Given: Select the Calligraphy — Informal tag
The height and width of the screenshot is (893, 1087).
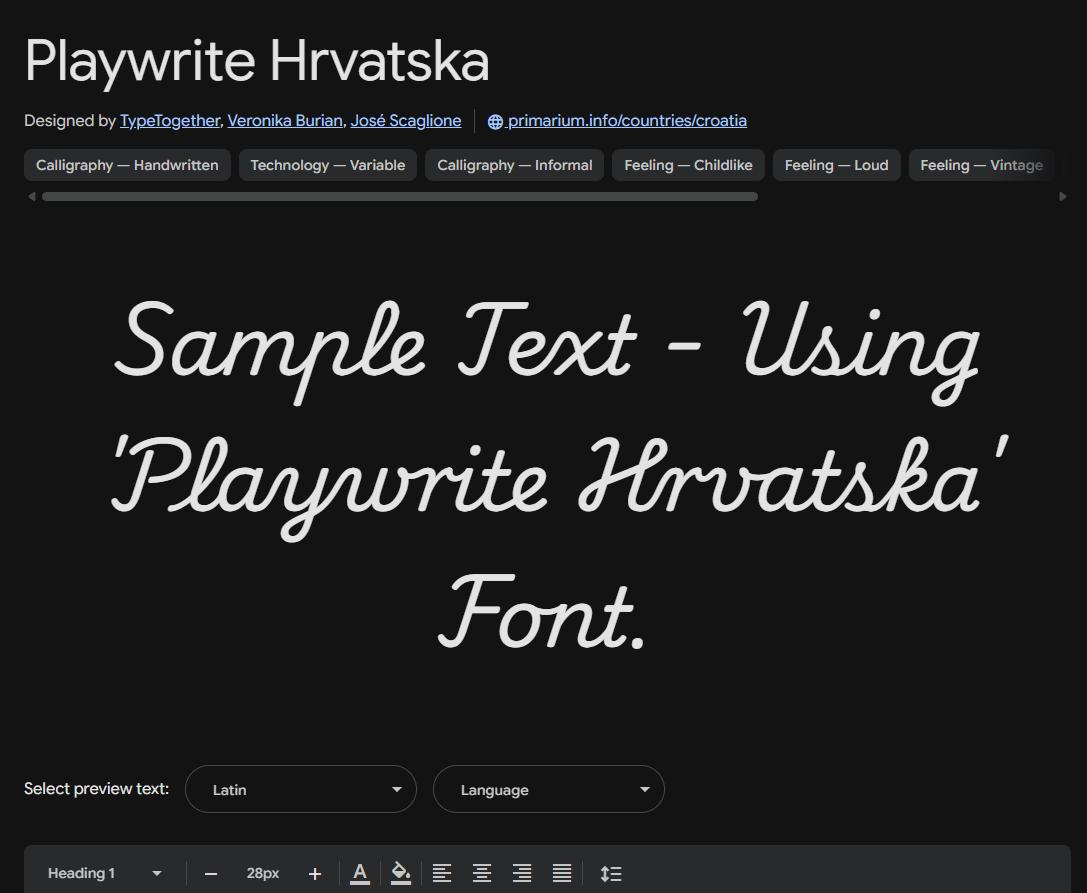Looking at the screenshot, I should coord(514,165).
